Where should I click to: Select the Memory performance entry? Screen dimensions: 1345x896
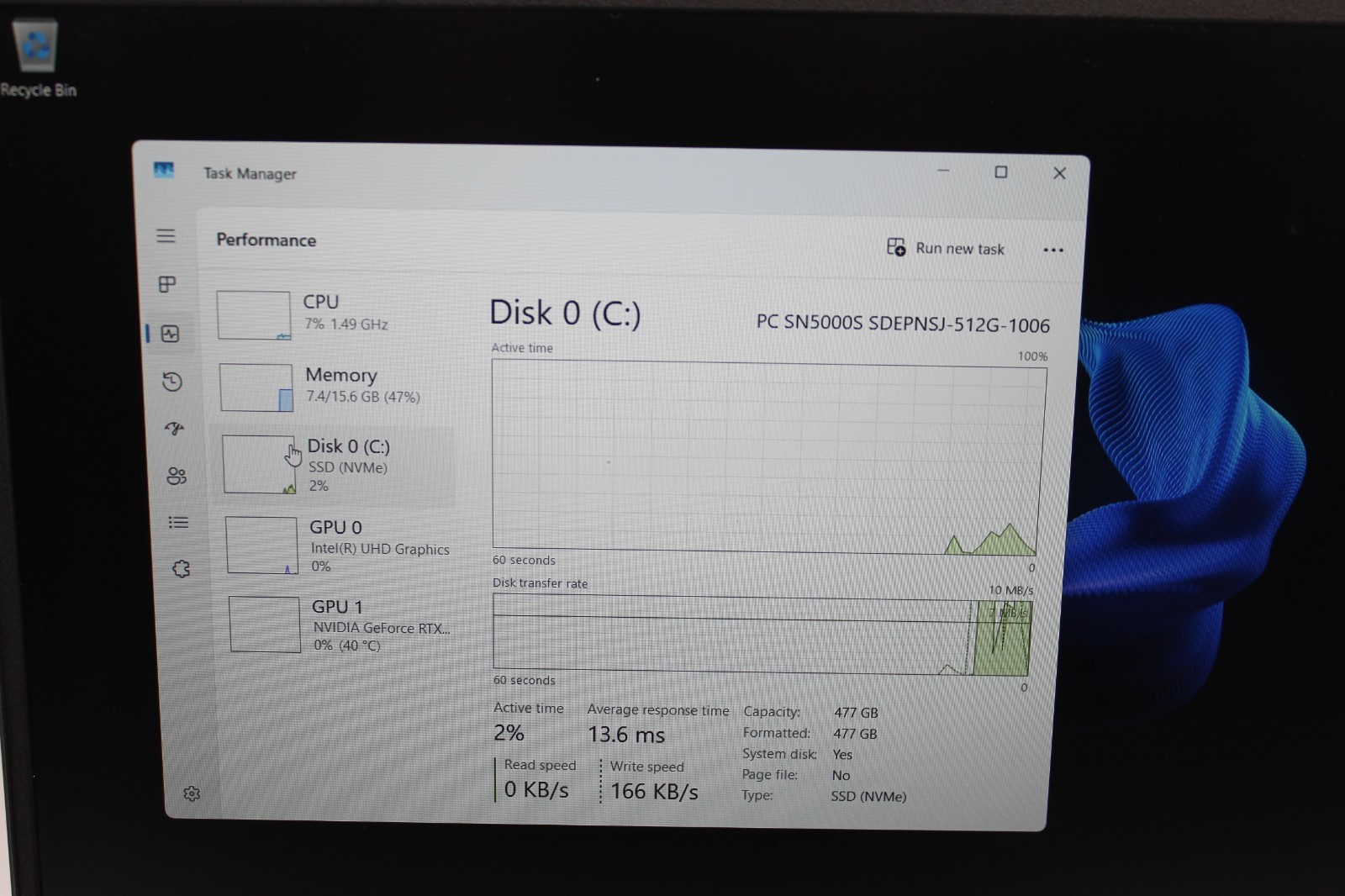335,387
